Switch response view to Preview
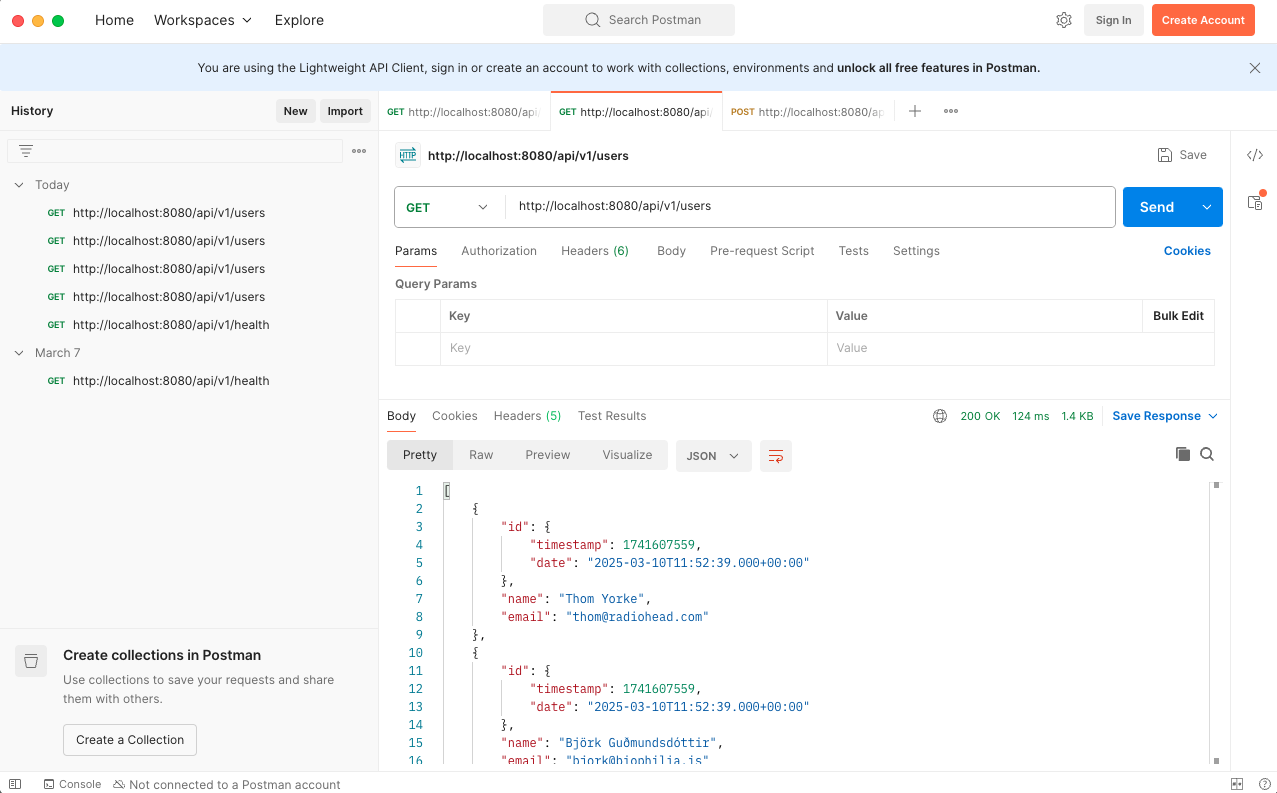The height and width of the screenshot is (793, 1277). pyautogui.click(x=548, y=455)
